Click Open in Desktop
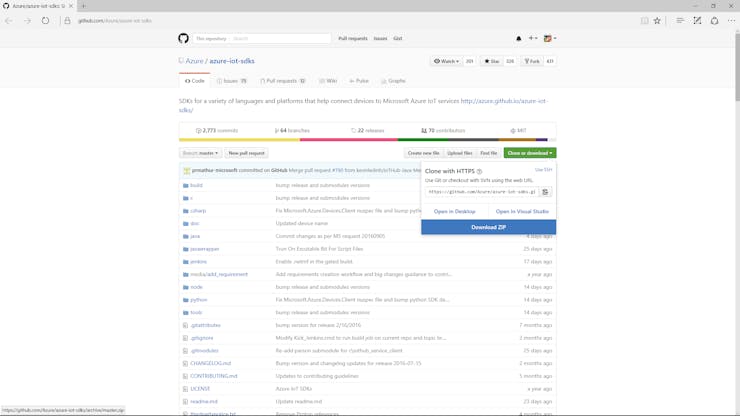 454,212
